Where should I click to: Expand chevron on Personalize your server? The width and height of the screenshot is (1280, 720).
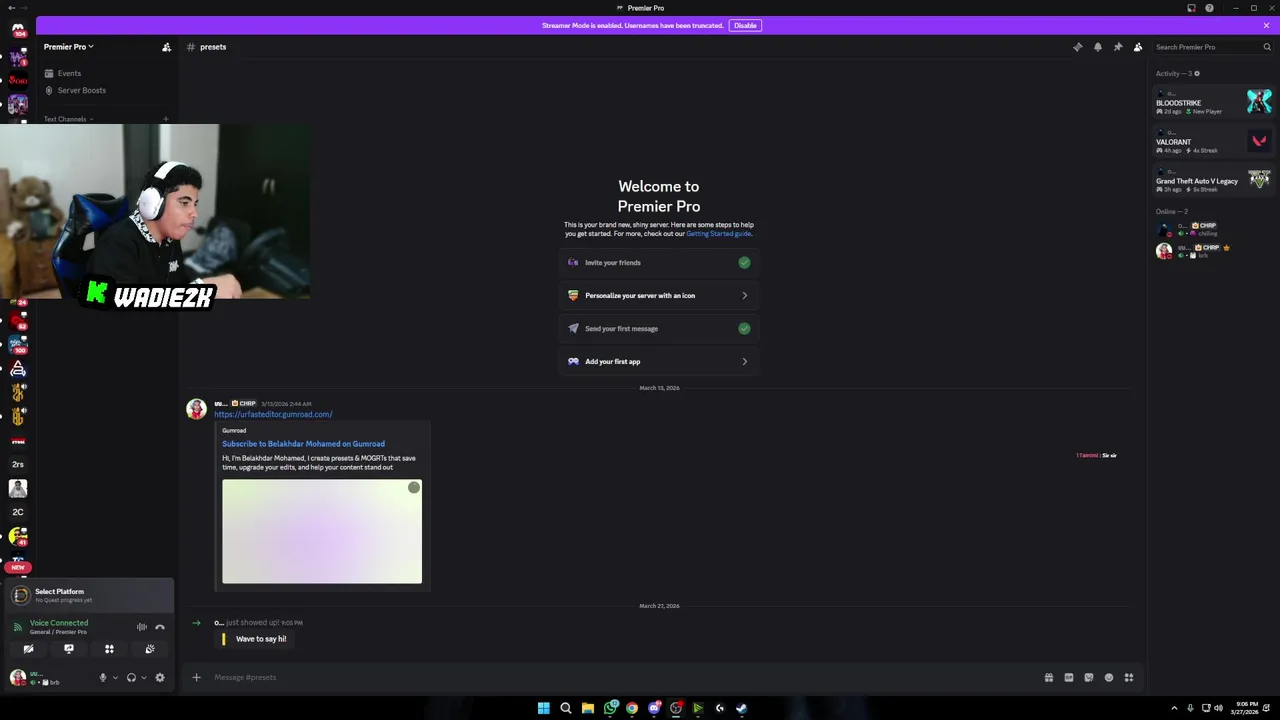click(x=744, y=296)
